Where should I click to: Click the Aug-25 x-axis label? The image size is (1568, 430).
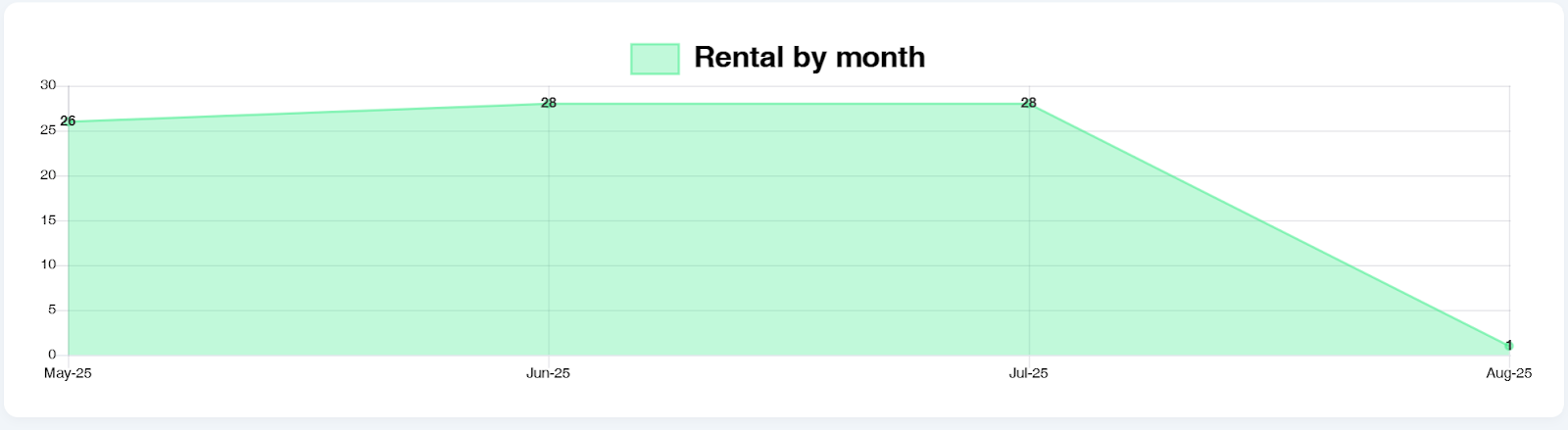(1508, 373)
